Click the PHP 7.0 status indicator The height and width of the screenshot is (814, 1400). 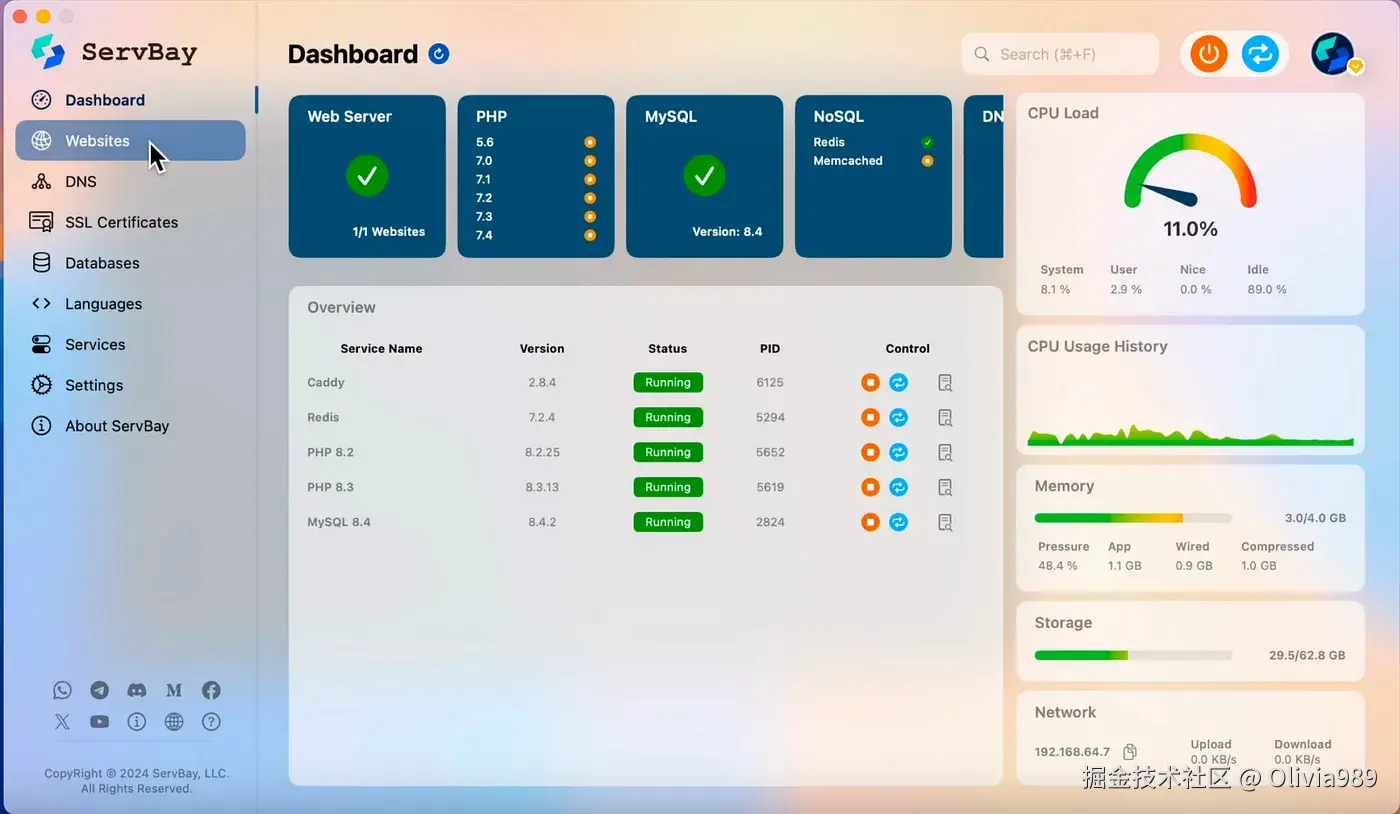[x=590, y=160]
